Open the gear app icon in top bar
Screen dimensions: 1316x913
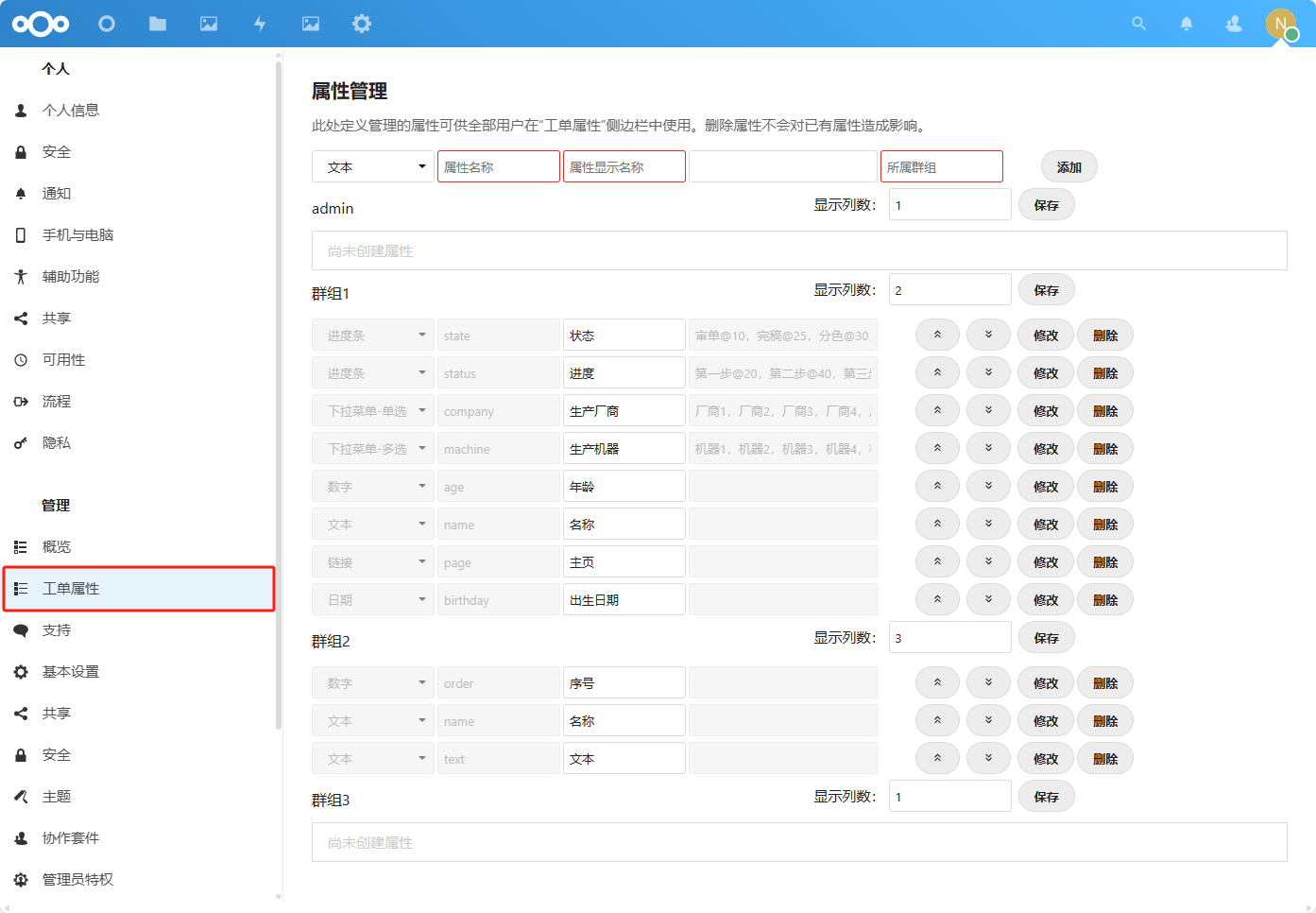coord(362,24)
